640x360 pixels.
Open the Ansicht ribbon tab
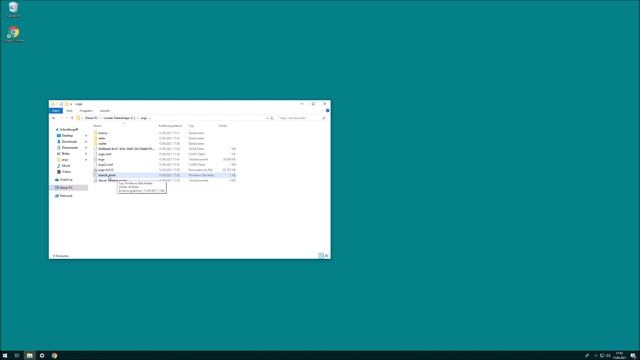[105, 111]
